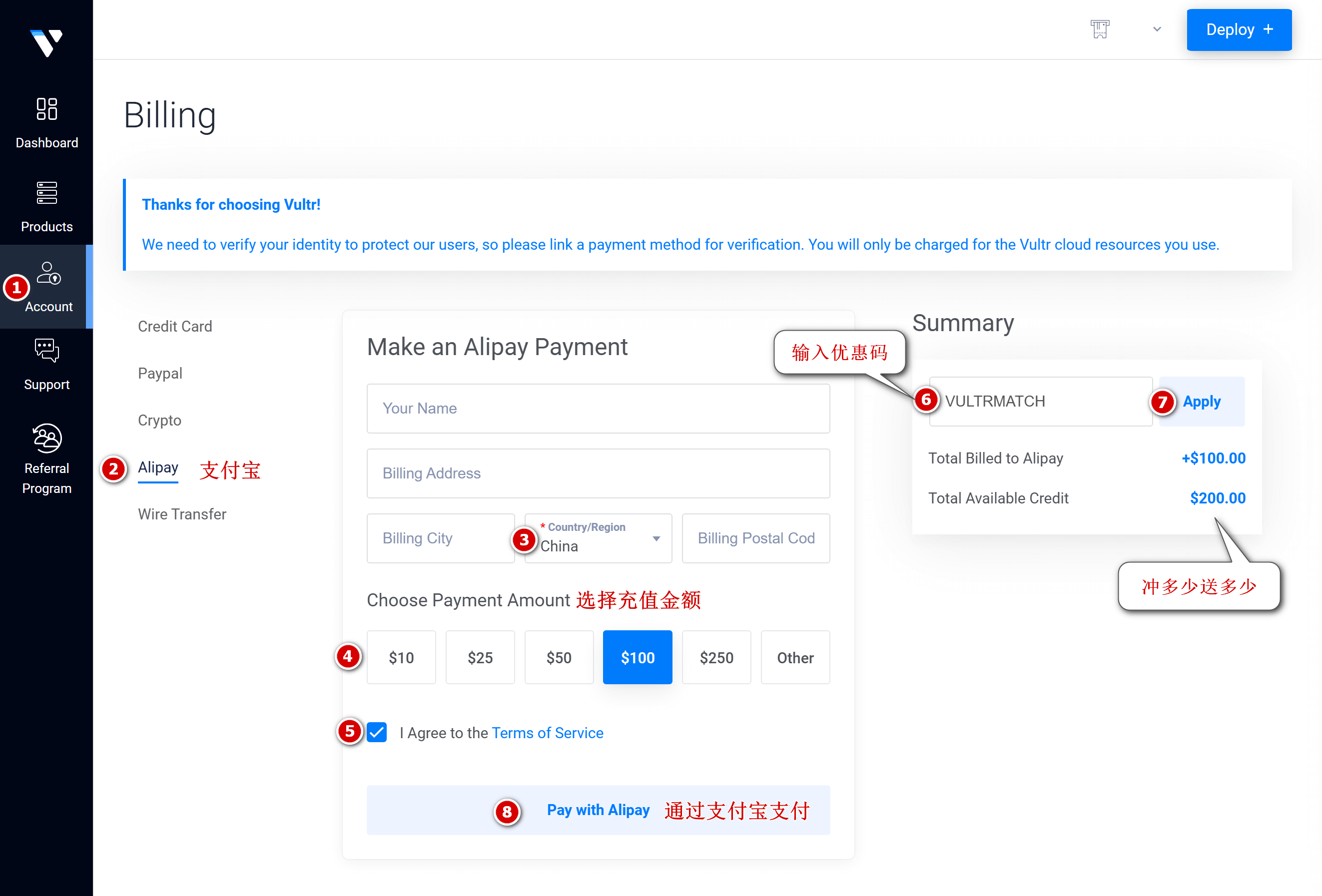Switch to the Credit Card payment tab
1322x896 pixels.
click(175, 326)
